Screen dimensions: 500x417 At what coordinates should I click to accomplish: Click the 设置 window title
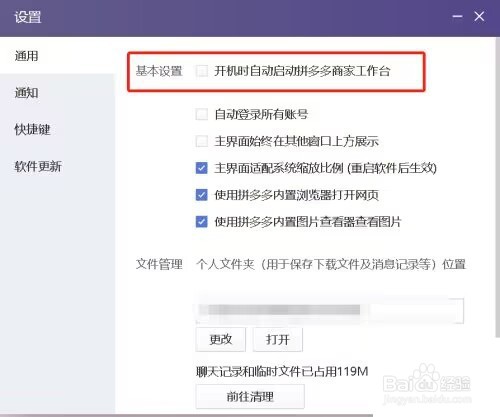28,17
